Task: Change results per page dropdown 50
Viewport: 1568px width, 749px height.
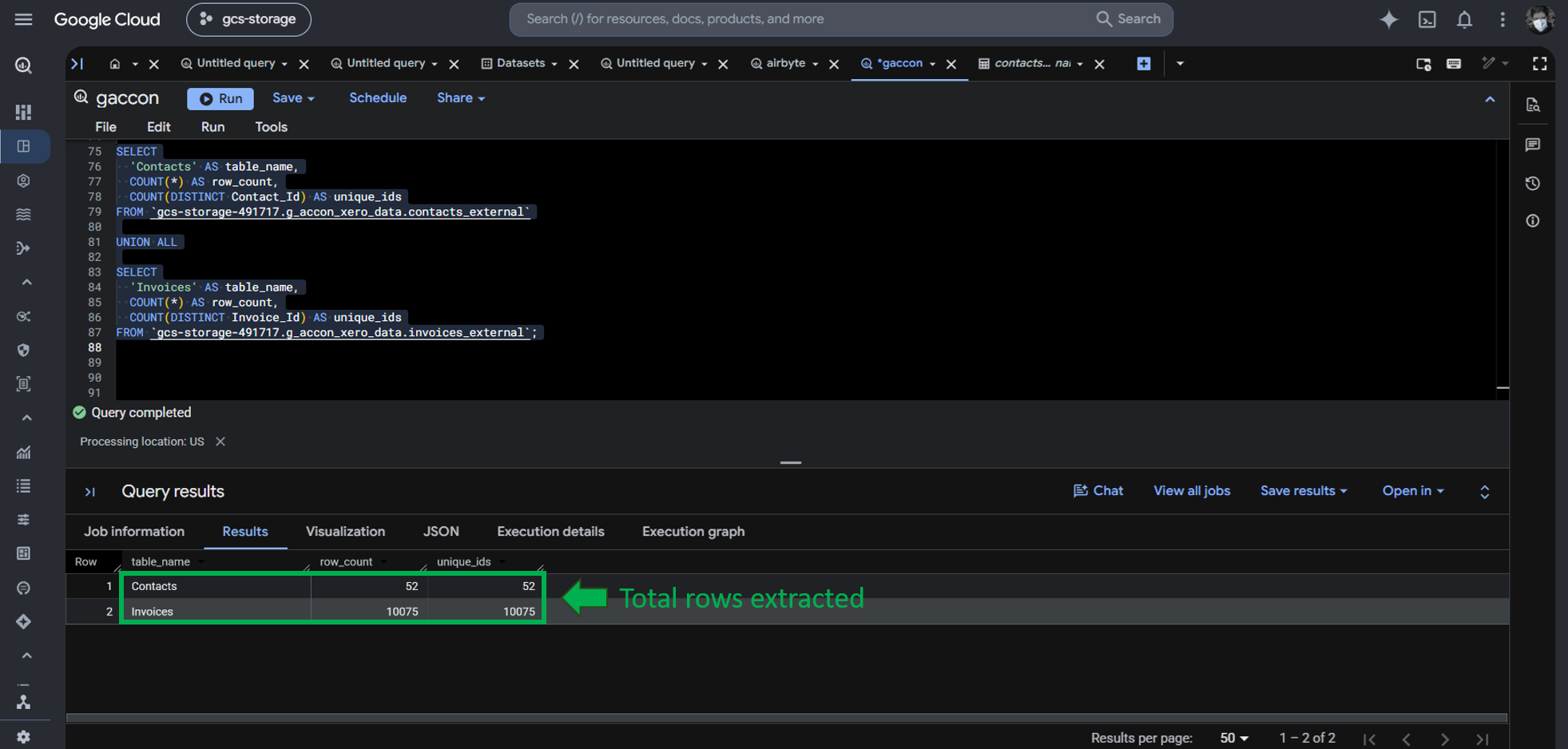Action: (x=1234, y=738)
